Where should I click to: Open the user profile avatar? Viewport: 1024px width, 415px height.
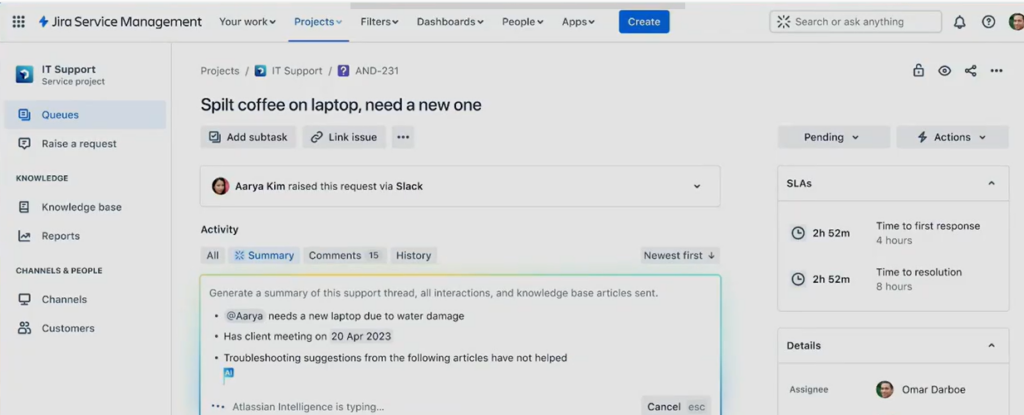pos(1016,22)
